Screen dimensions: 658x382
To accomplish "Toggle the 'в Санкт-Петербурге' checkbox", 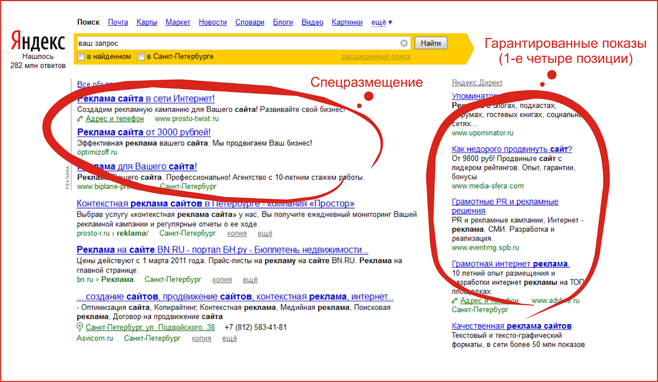I will pos(141,57).
